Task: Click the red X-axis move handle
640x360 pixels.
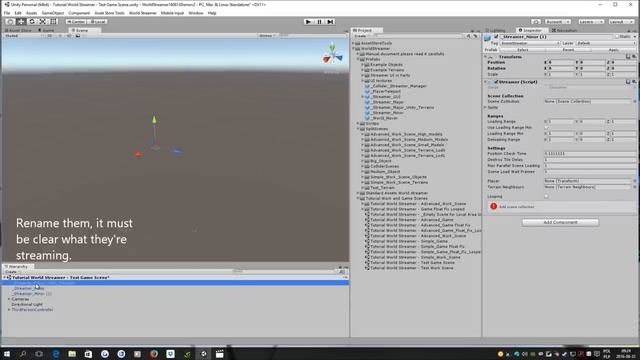Action: click(x=138, y=154)
